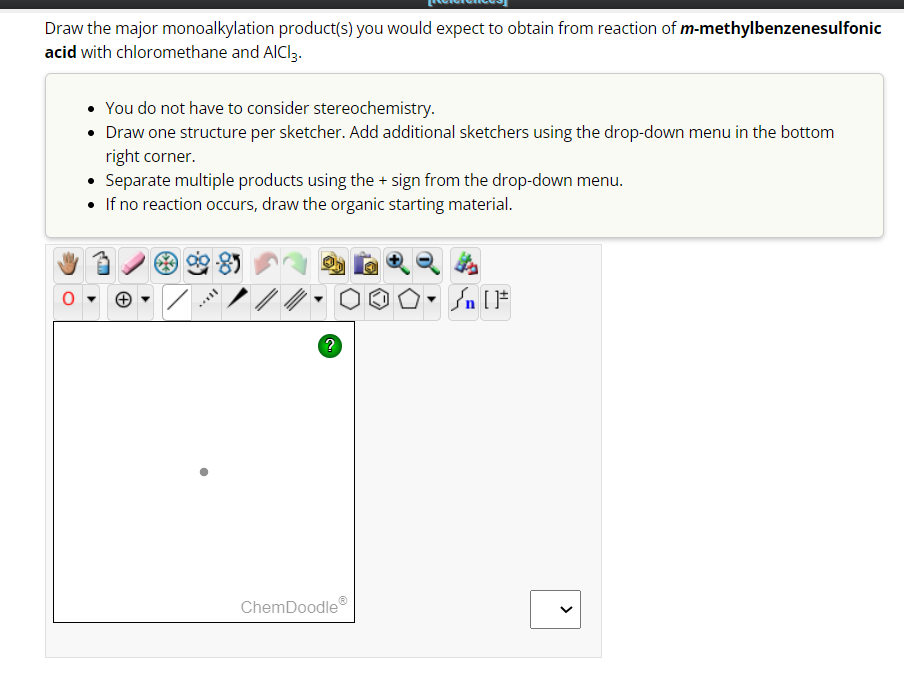Viewport: 904px width, 685px height.
Task: Click the Undo arrow
Action: click(x=265, y=263)
